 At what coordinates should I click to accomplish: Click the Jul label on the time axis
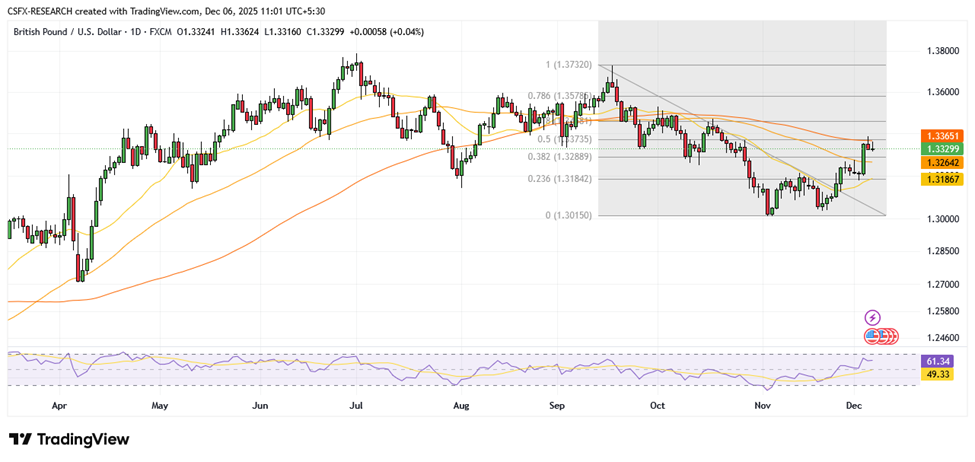pyautogui.click(x=355, y=407)
